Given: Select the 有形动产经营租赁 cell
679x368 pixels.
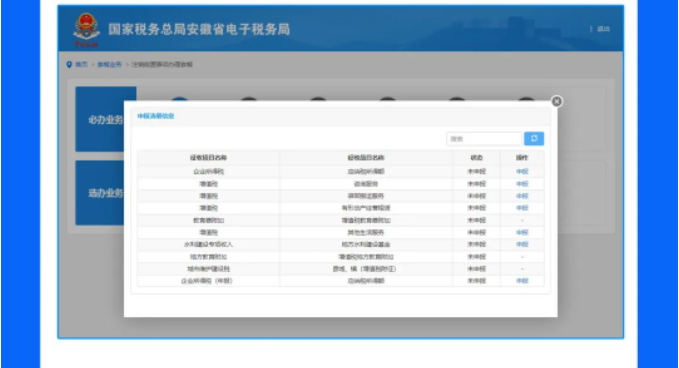Looking at the screenshot, I should (366, 208).
